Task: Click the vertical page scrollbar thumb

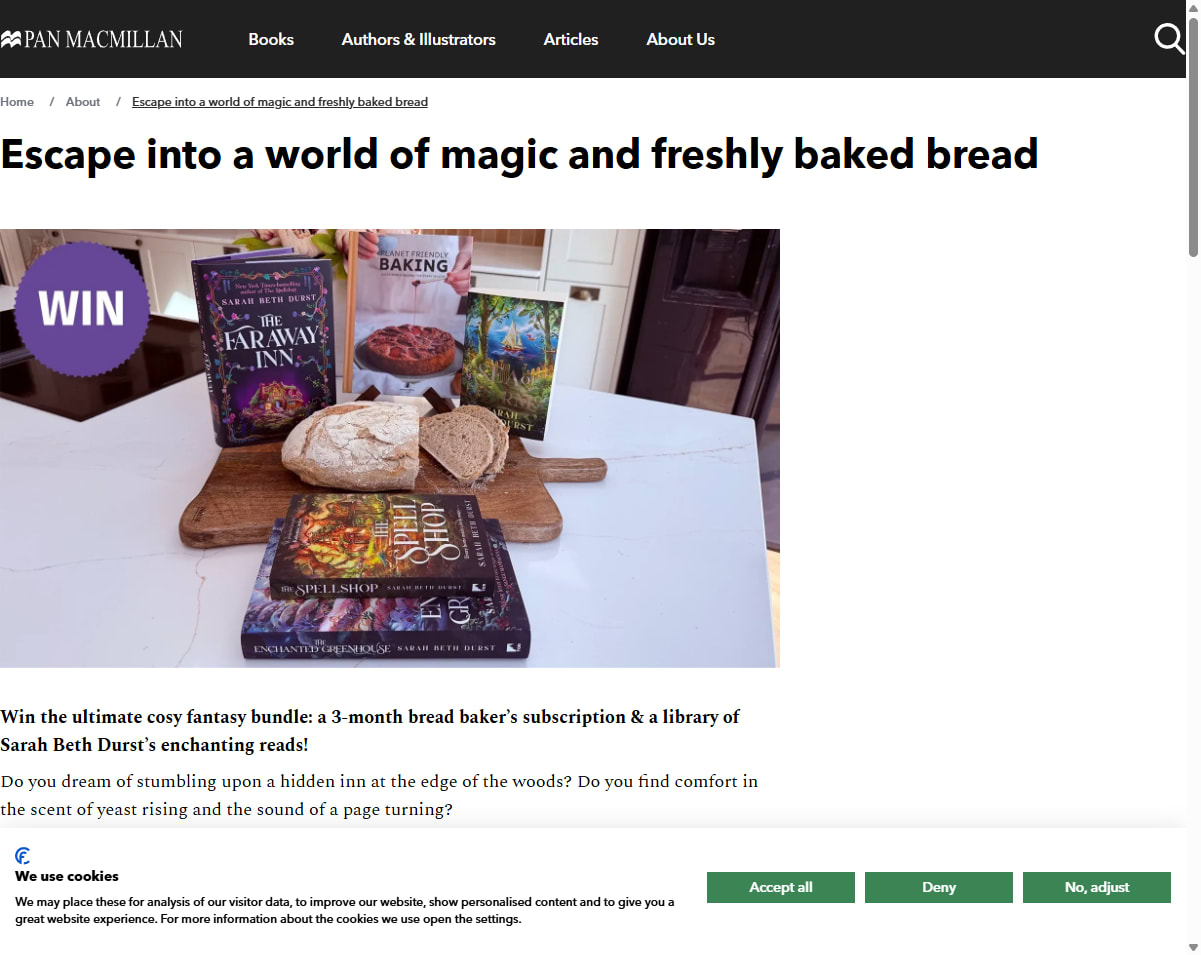Action: click(1193, 135)
